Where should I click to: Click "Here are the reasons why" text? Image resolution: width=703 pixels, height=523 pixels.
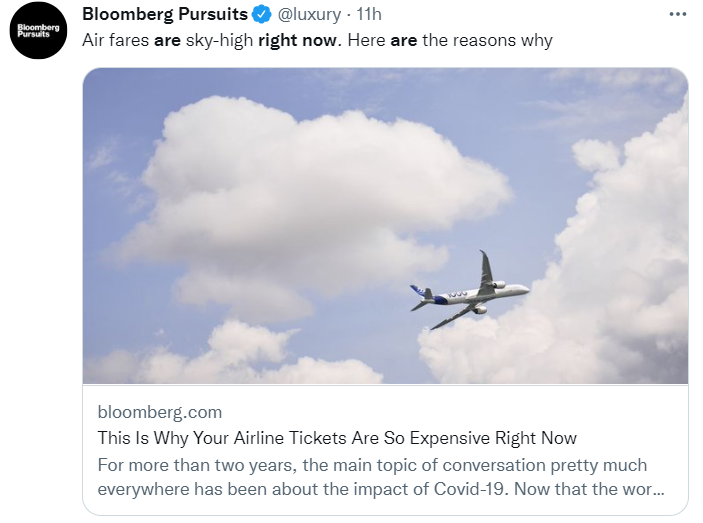click(450, 40)
